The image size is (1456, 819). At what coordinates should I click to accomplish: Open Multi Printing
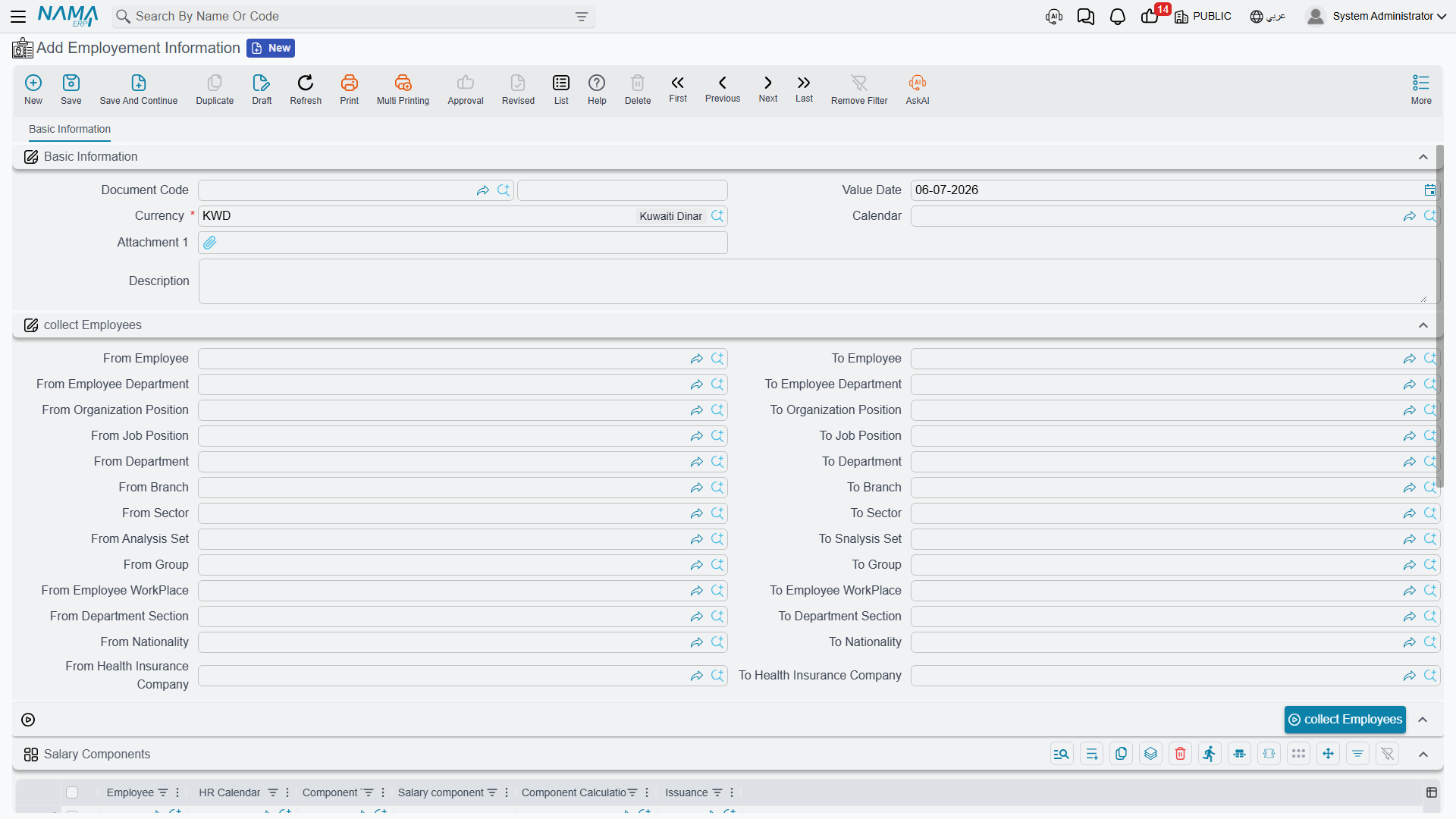point(403,89)
